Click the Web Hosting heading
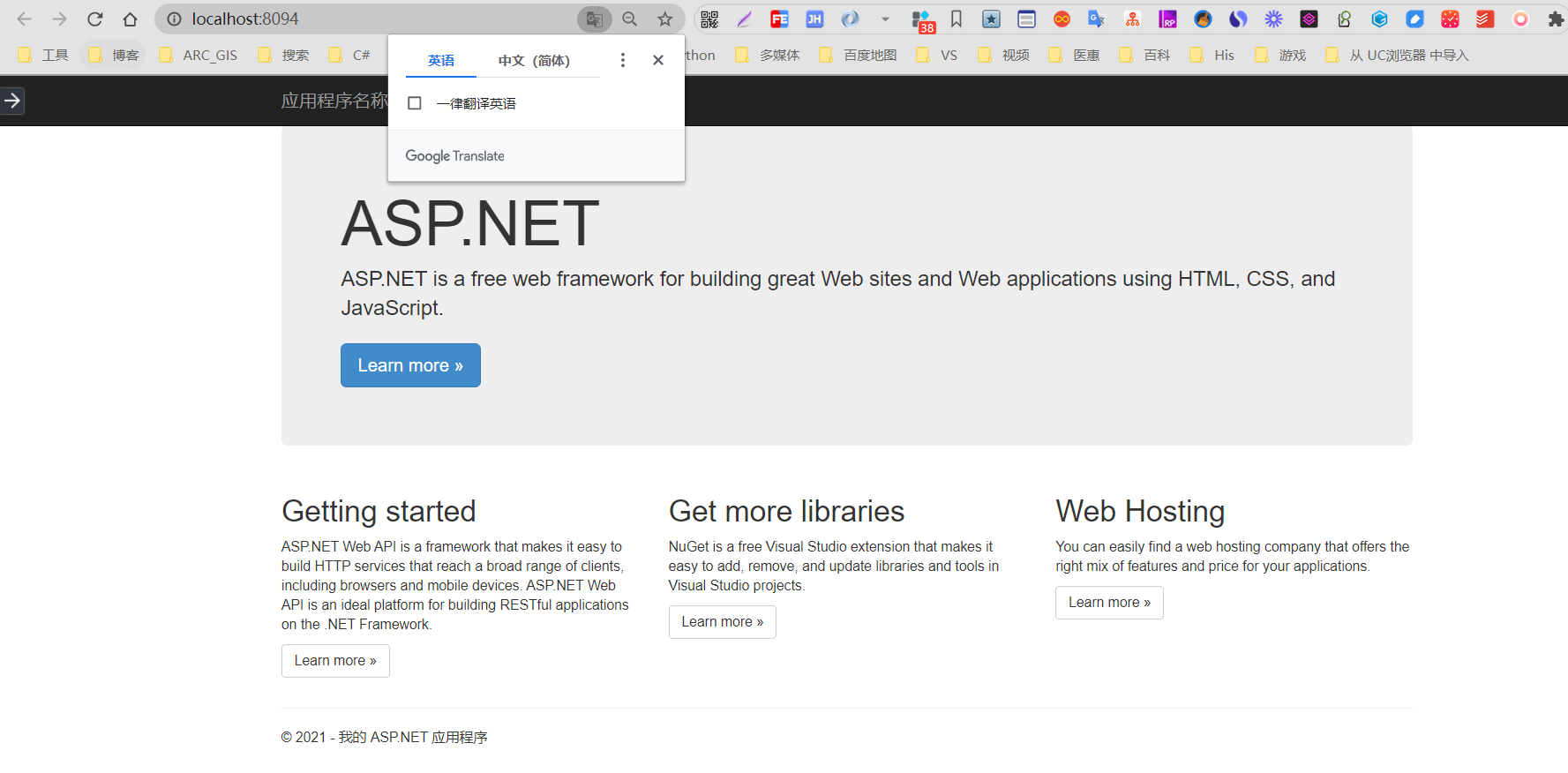The height and width of the screenshot is (773, 1568). (1140, 511)
